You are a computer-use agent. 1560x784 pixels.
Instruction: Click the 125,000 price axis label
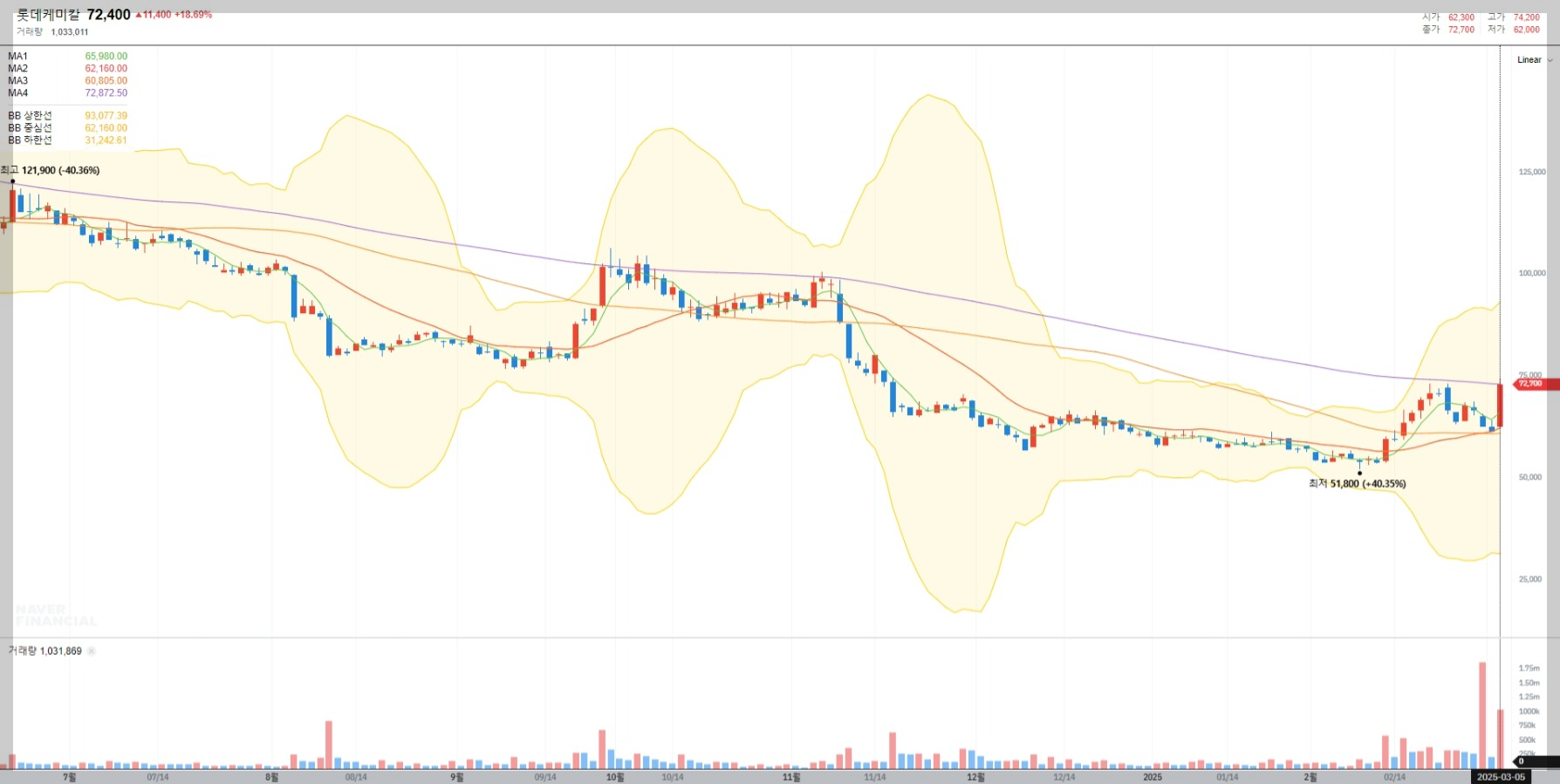click(1532, 172)
